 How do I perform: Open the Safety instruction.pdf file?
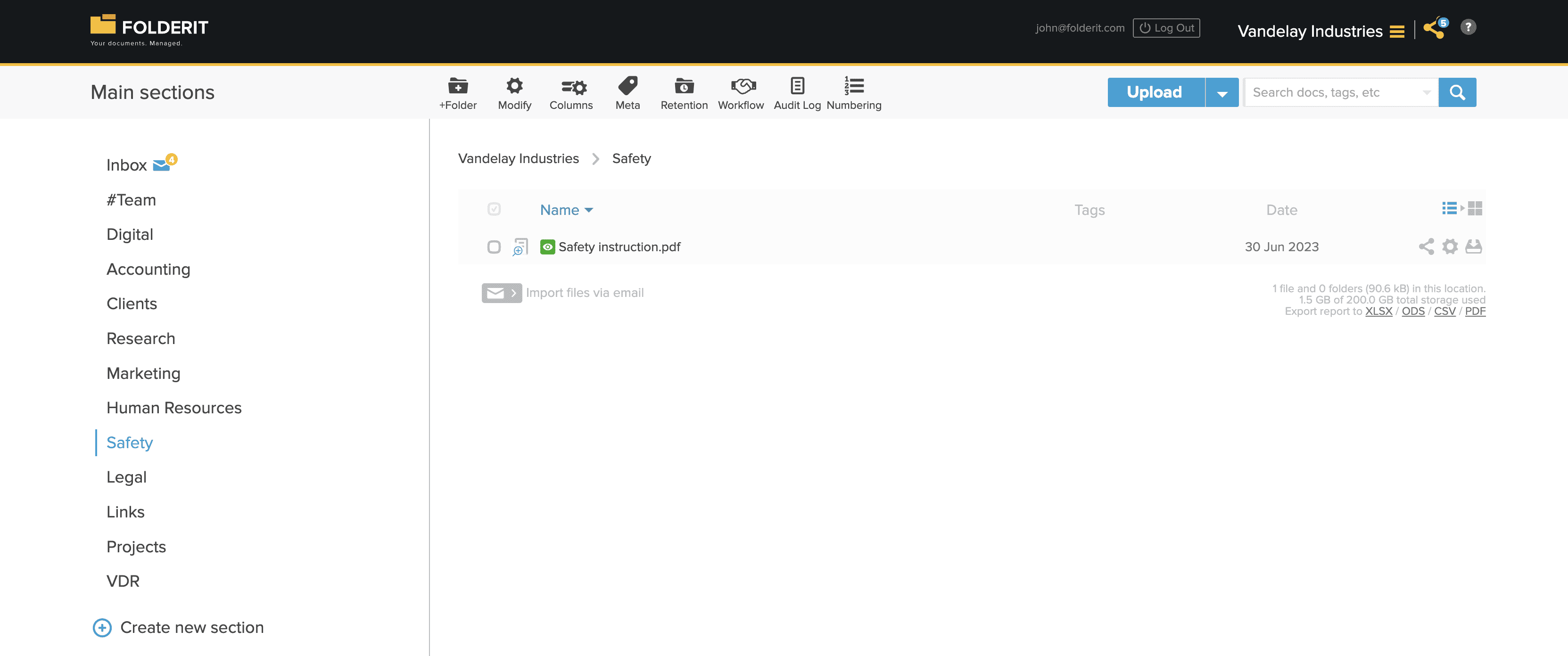(619, 246)
